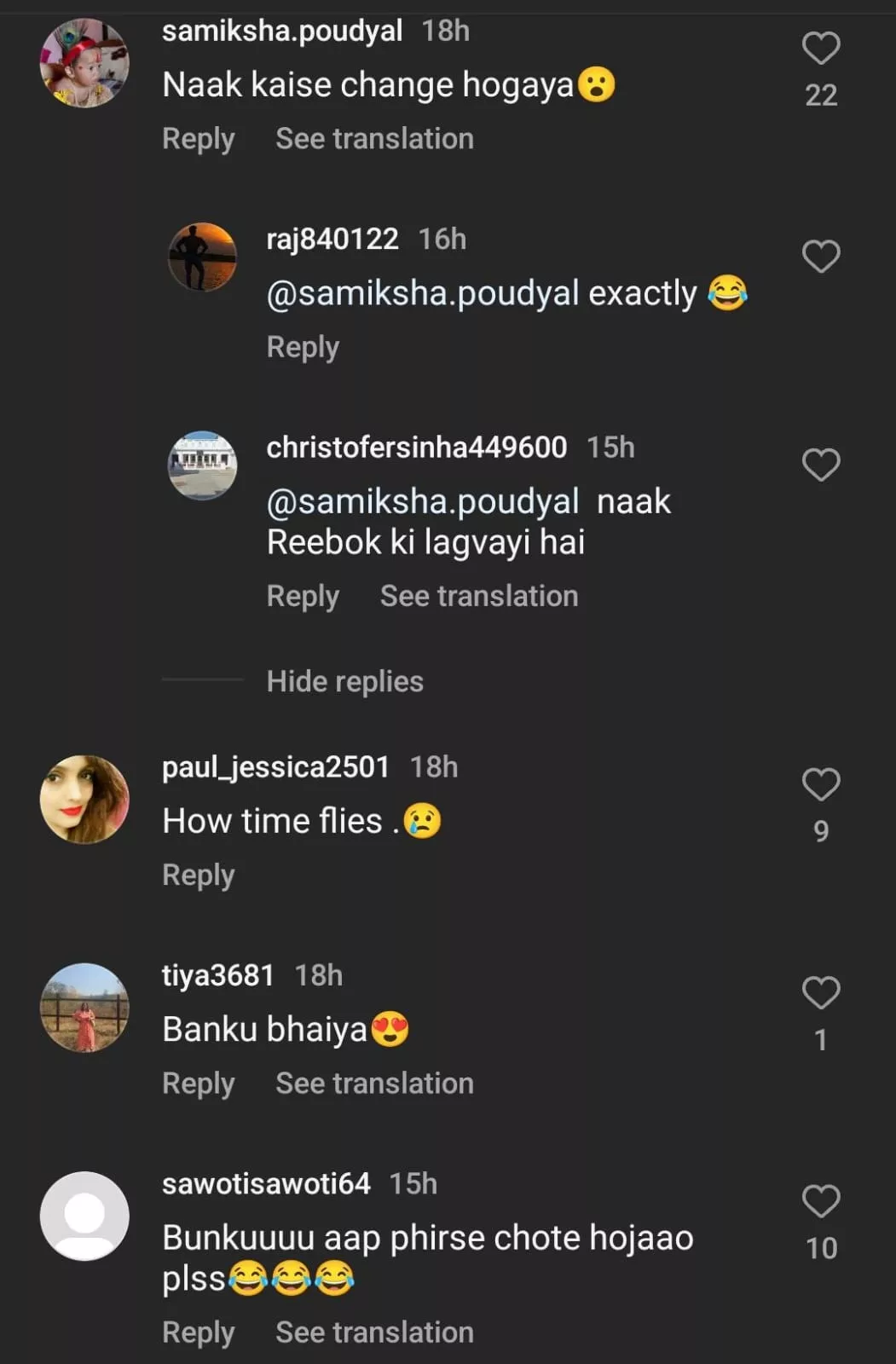
Task: Heart paul_jessica2501's "How time flies" comment
Action: (x=821, y=784)
